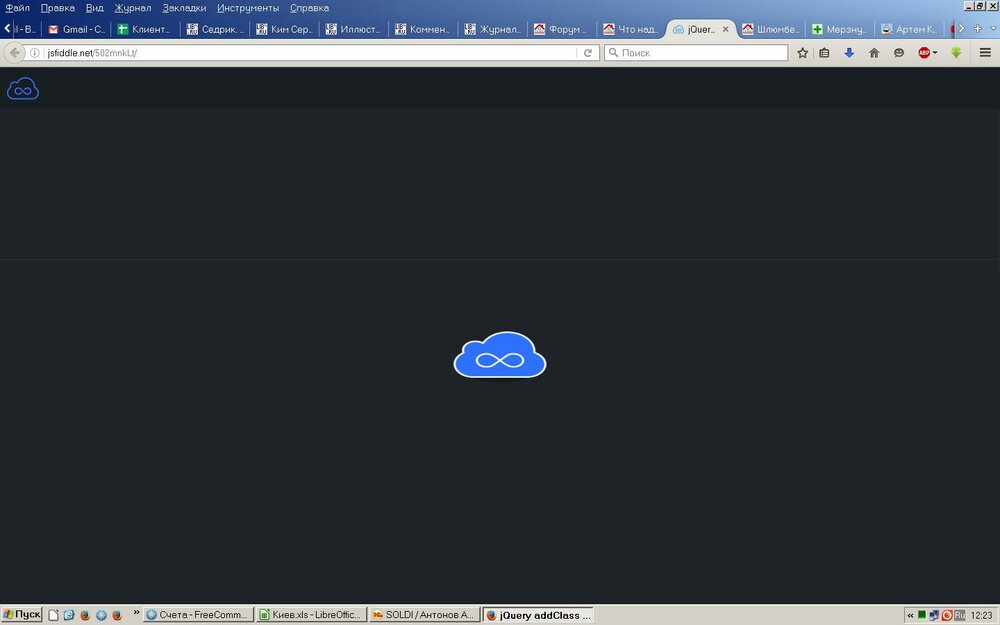1000x625 pixels.
Task: Switch to the Ким Сер tab
Action: coord(284,29)
